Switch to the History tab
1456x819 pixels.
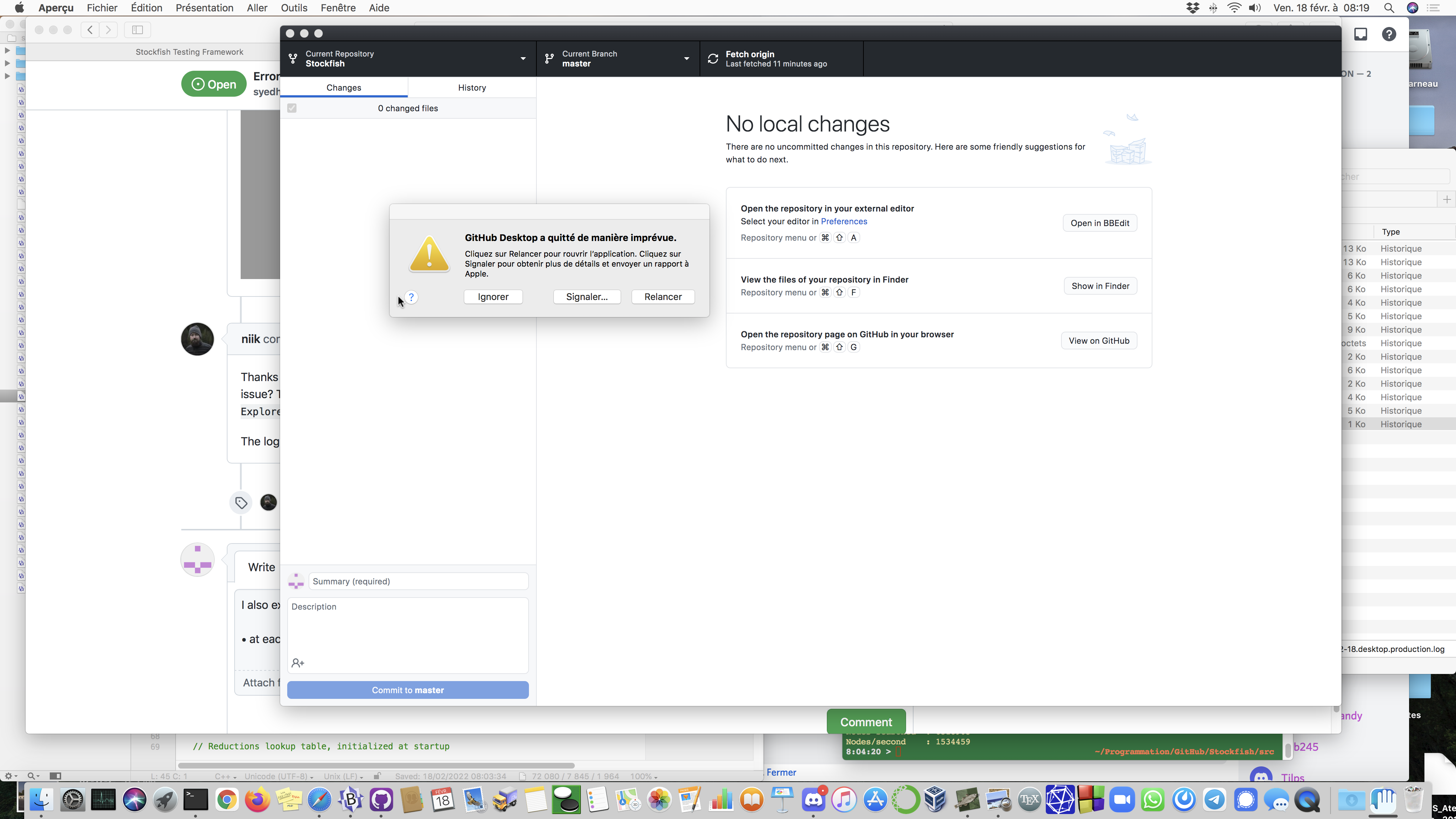[472, 87]
